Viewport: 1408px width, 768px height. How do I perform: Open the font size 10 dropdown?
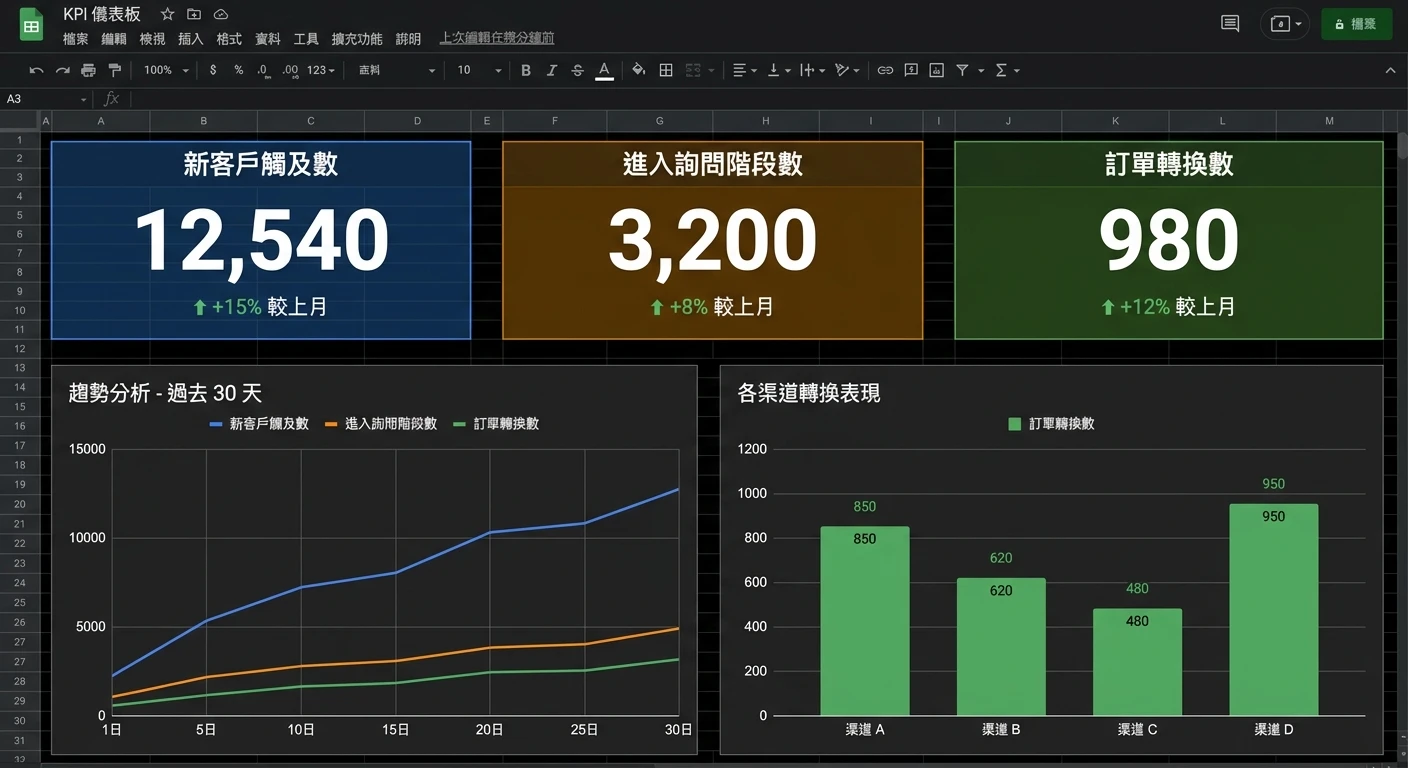(479, 70)
